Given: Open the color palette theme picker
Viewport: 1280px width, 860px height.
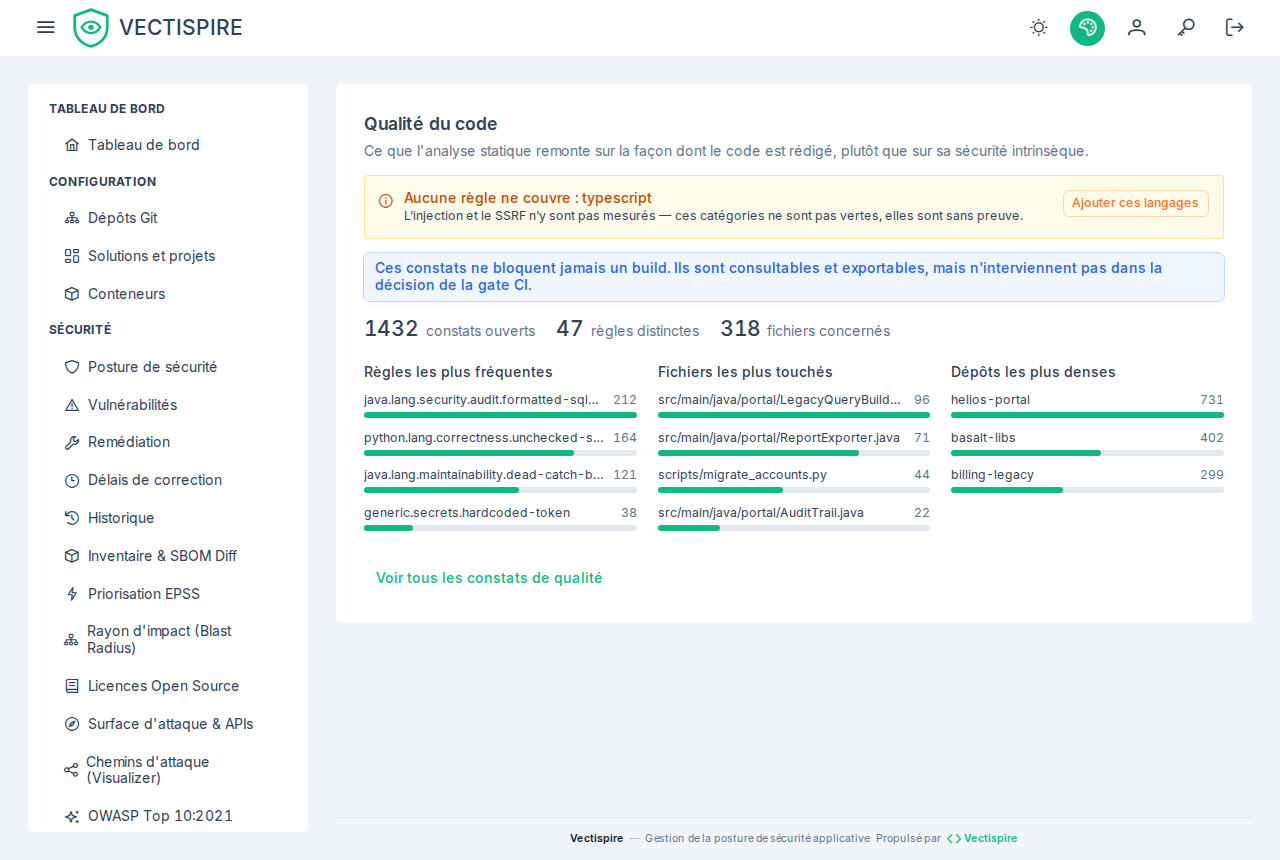Looking at the screenshot, I should pos(1087,27).
